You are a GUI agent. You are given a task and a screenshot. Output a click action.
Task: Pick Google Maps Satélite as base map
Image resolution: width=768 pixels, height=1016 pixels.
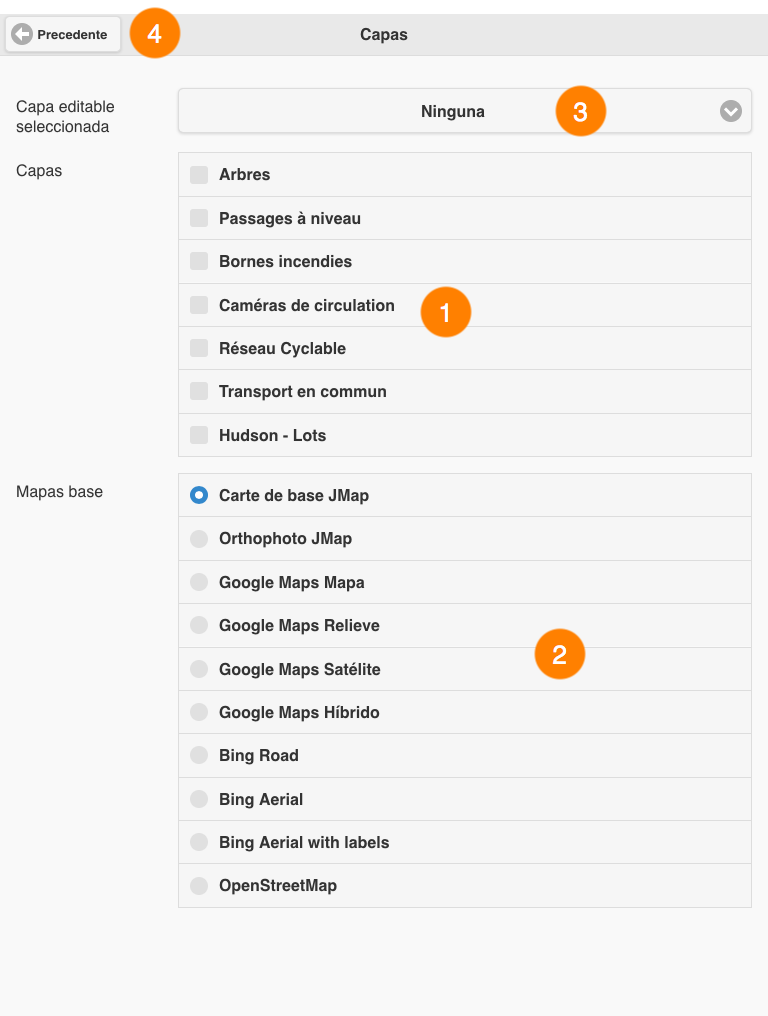coord(199,669)
